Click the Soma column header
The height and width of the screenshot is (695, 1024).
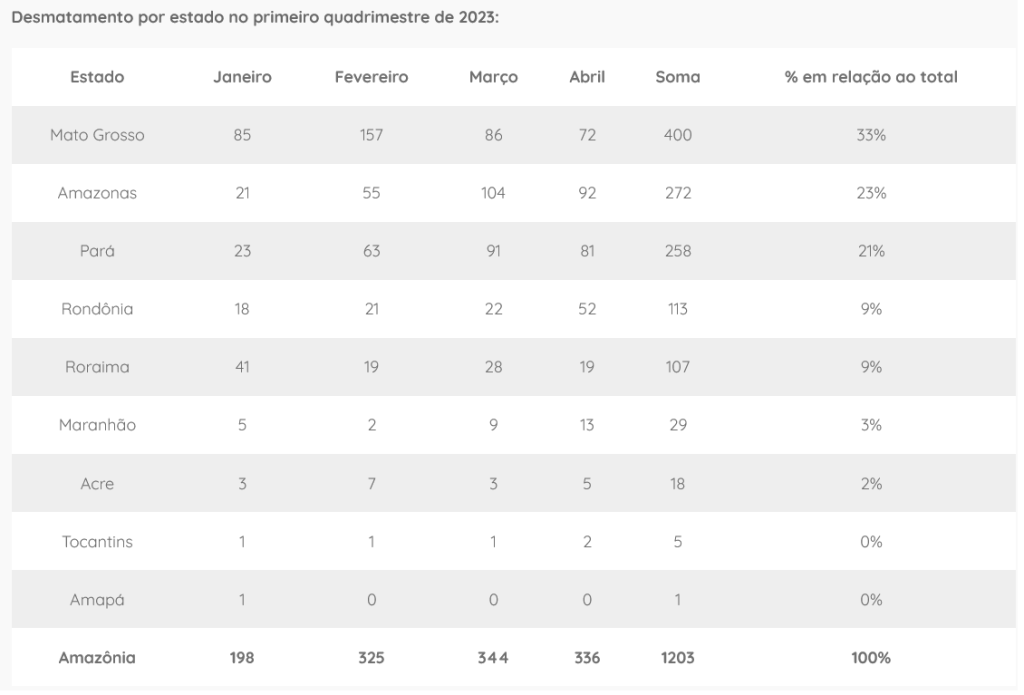(x=678, y=77)
